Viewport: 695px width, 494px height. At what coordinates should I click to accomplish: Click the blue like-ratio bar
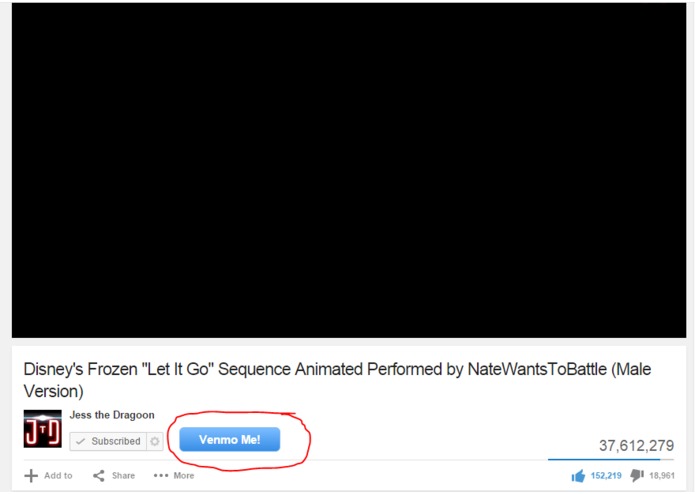click(x=604, y=460)
